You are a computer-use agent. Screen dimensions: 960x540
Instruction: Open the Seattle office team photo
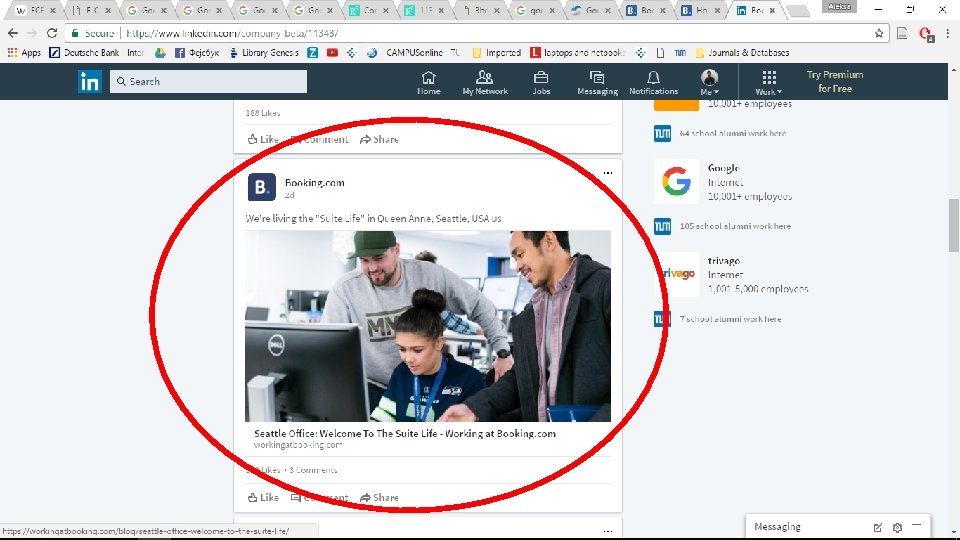[x=428, y=326]
